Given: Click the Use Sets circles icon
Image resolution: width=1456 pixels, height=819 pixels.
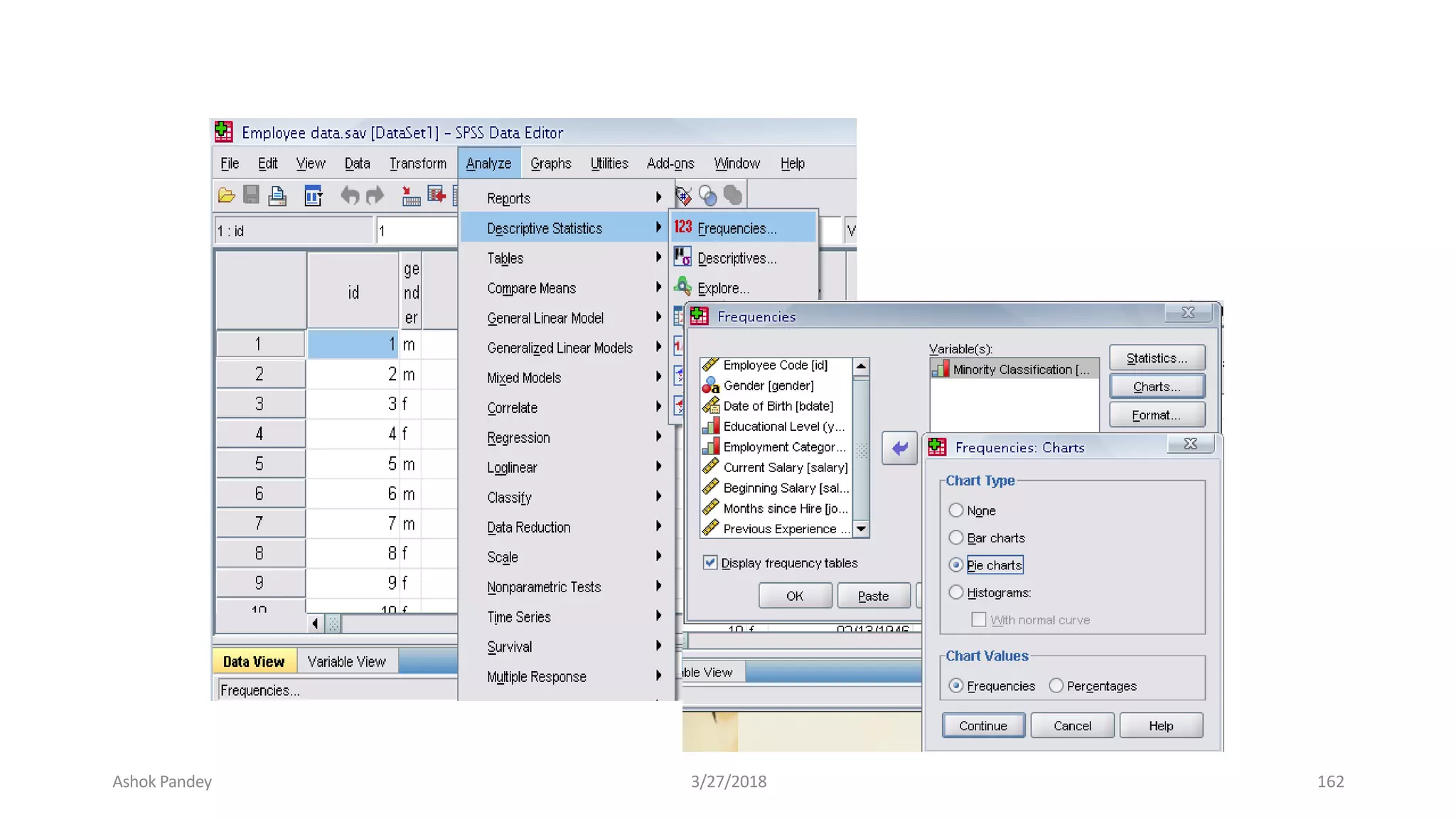Looking at the screenshot, I should [x=708, y=196].
